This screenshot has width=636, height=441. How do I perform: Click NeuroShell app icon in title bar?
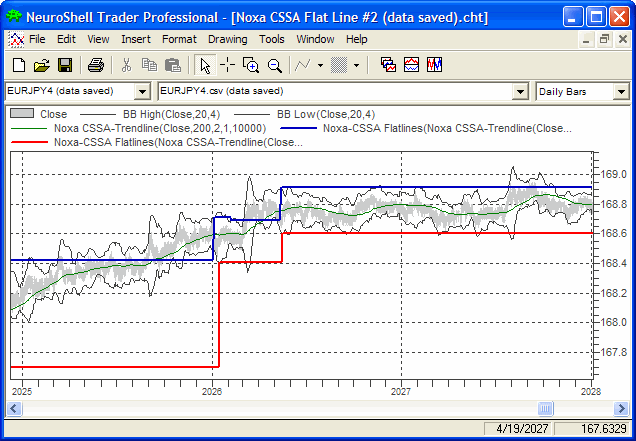(x=15, y=16)
